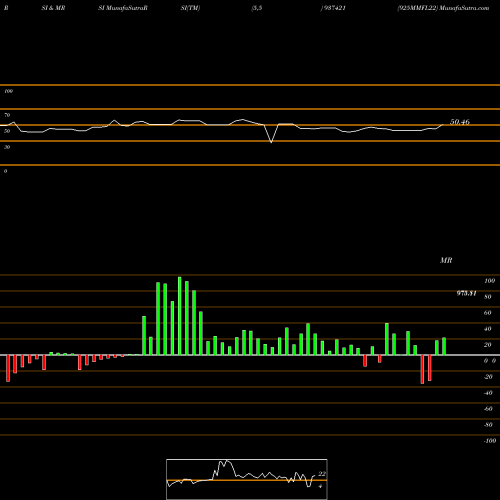Click the -60 label on the MR axis
500x500 pixels.
[488, 409]
